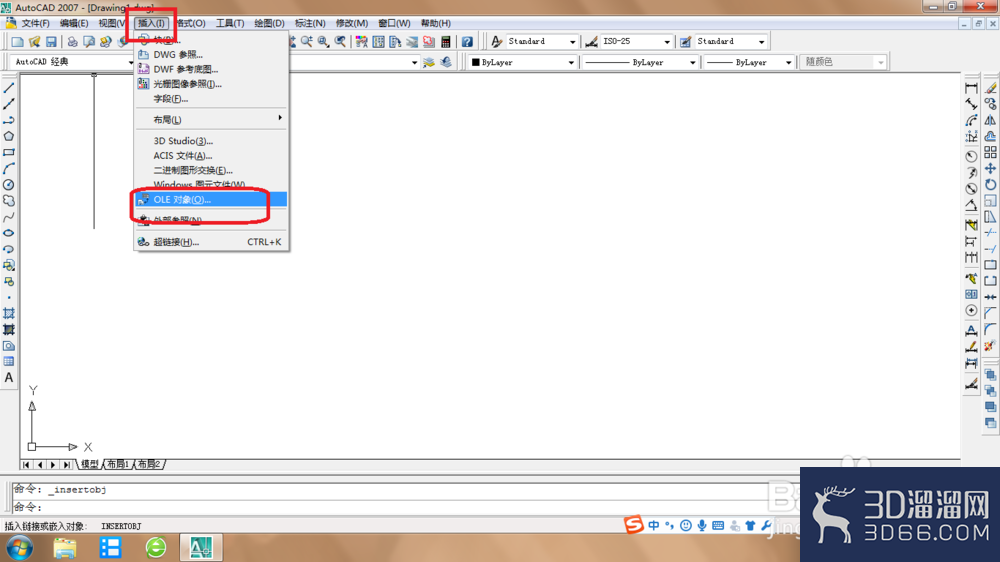This screenshot has width=1000, height=562.
Task: Select the Line draw tool
Action: click(9, 87)
